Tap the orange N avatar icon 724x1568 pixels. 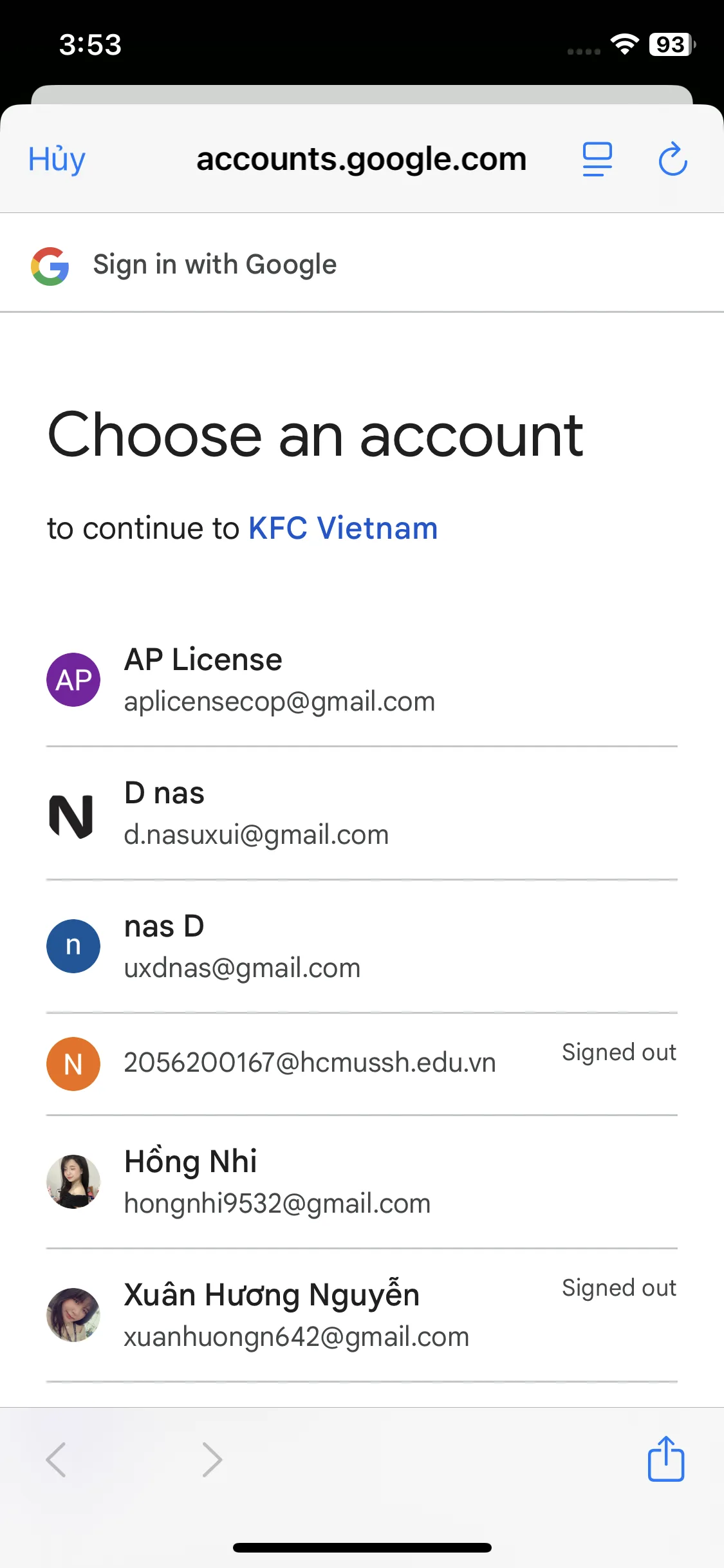[x=73, y=1063]
